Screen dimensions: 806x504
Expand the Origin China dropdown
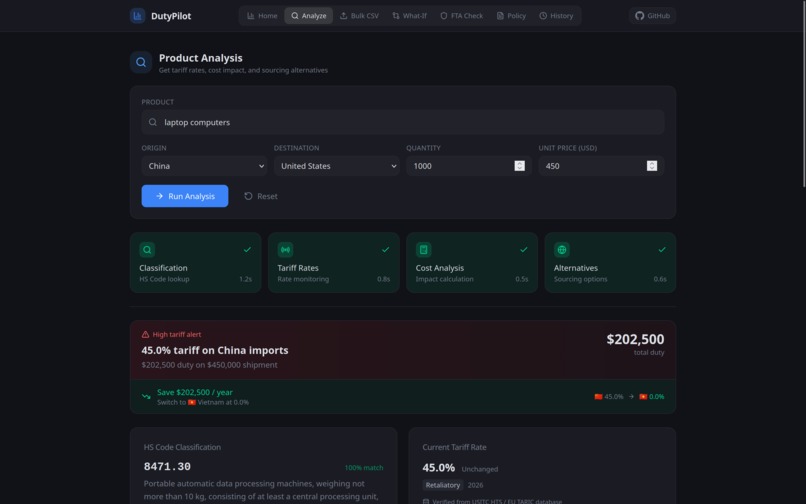click(204, 166)
